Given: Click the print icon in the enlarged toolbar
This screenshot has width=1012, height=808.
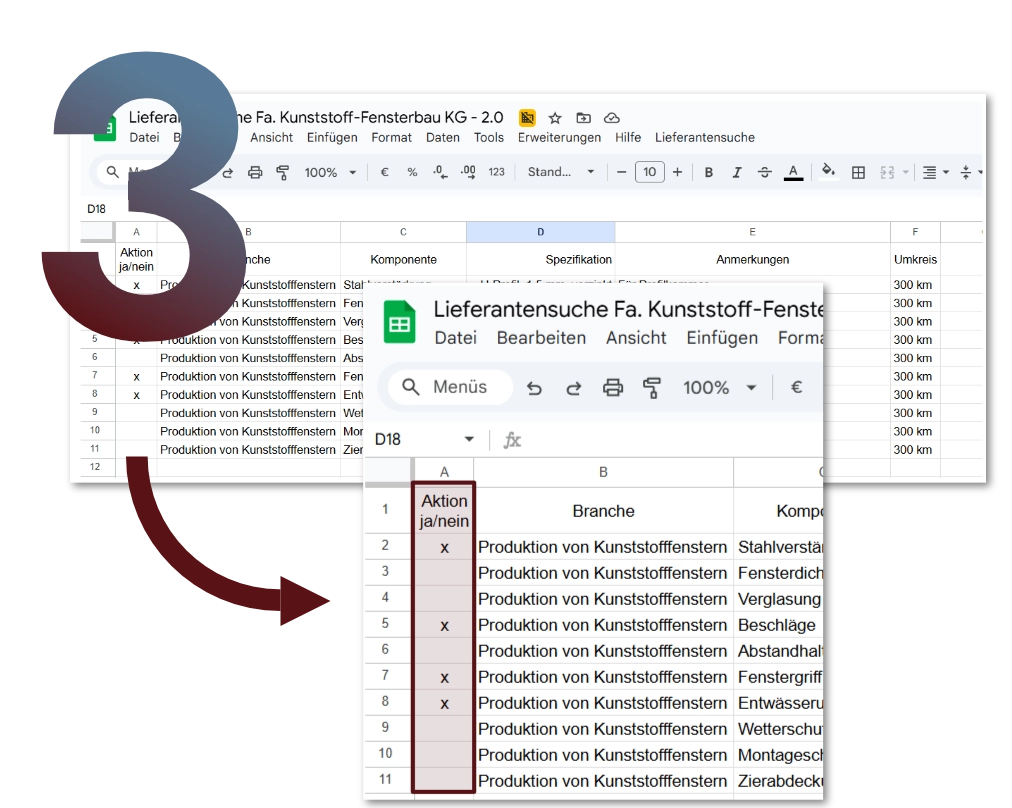Looking at the screenshot, I should 613,388.
